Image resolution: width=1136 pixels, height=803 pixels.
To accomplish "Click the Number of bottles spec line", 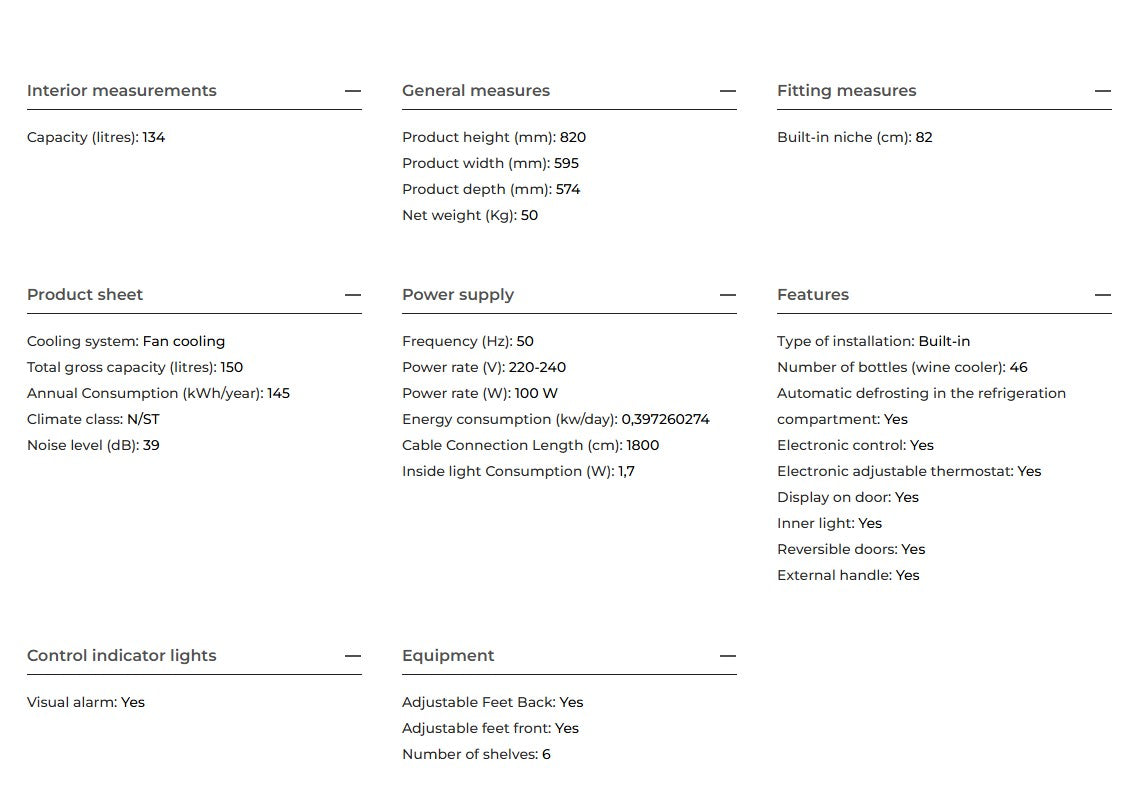I will coord(902,367).
